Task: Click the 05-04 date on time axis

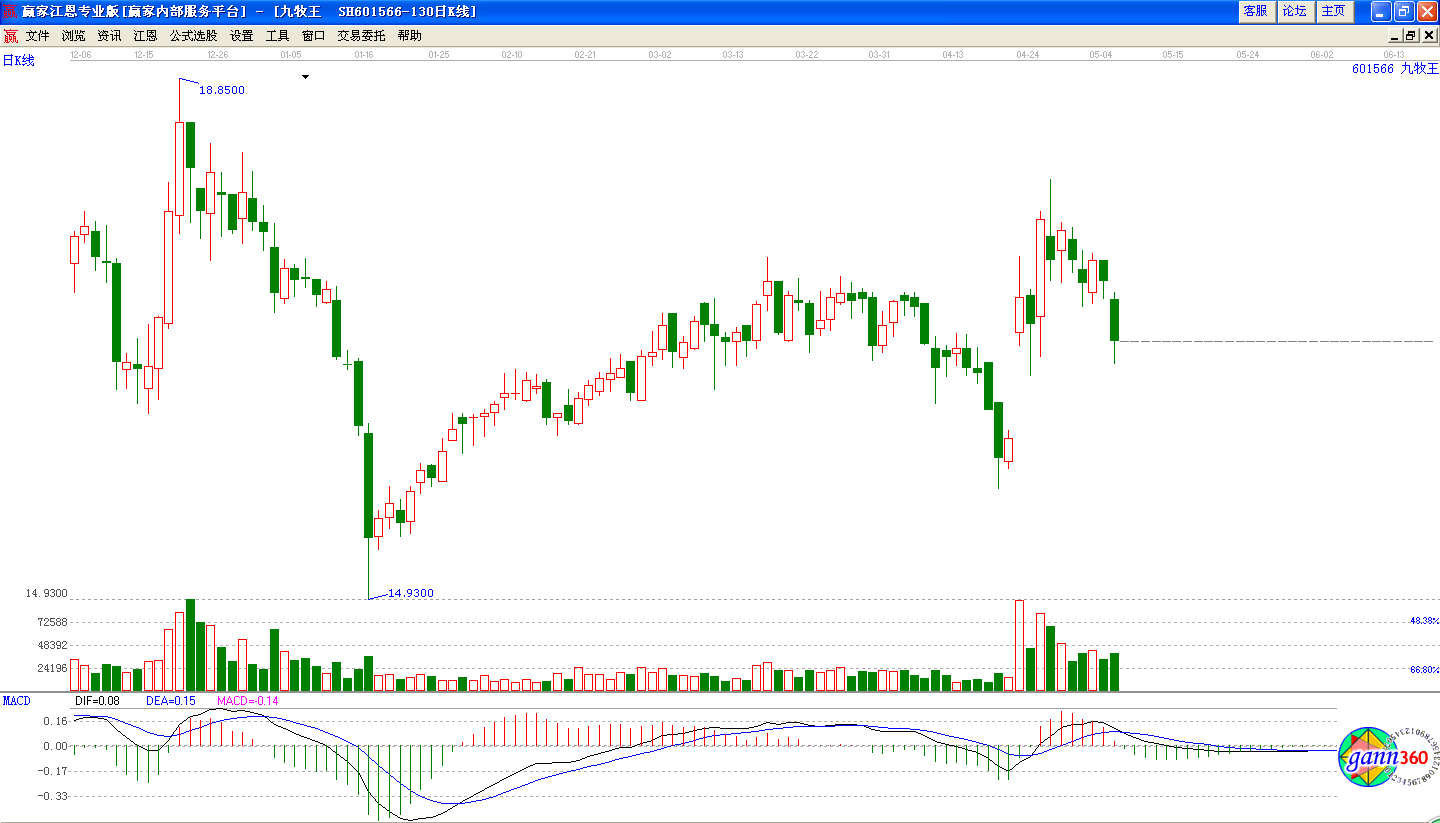Action: 1101,55
